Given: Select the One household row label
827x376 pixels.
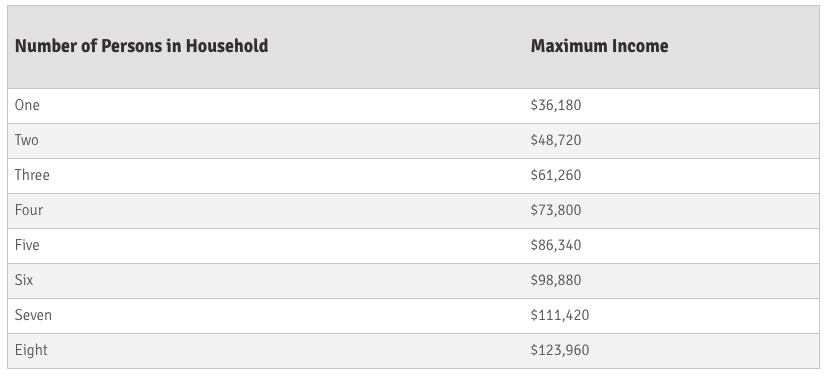Looking at the screenshot, I should click(x=27, y=105).
